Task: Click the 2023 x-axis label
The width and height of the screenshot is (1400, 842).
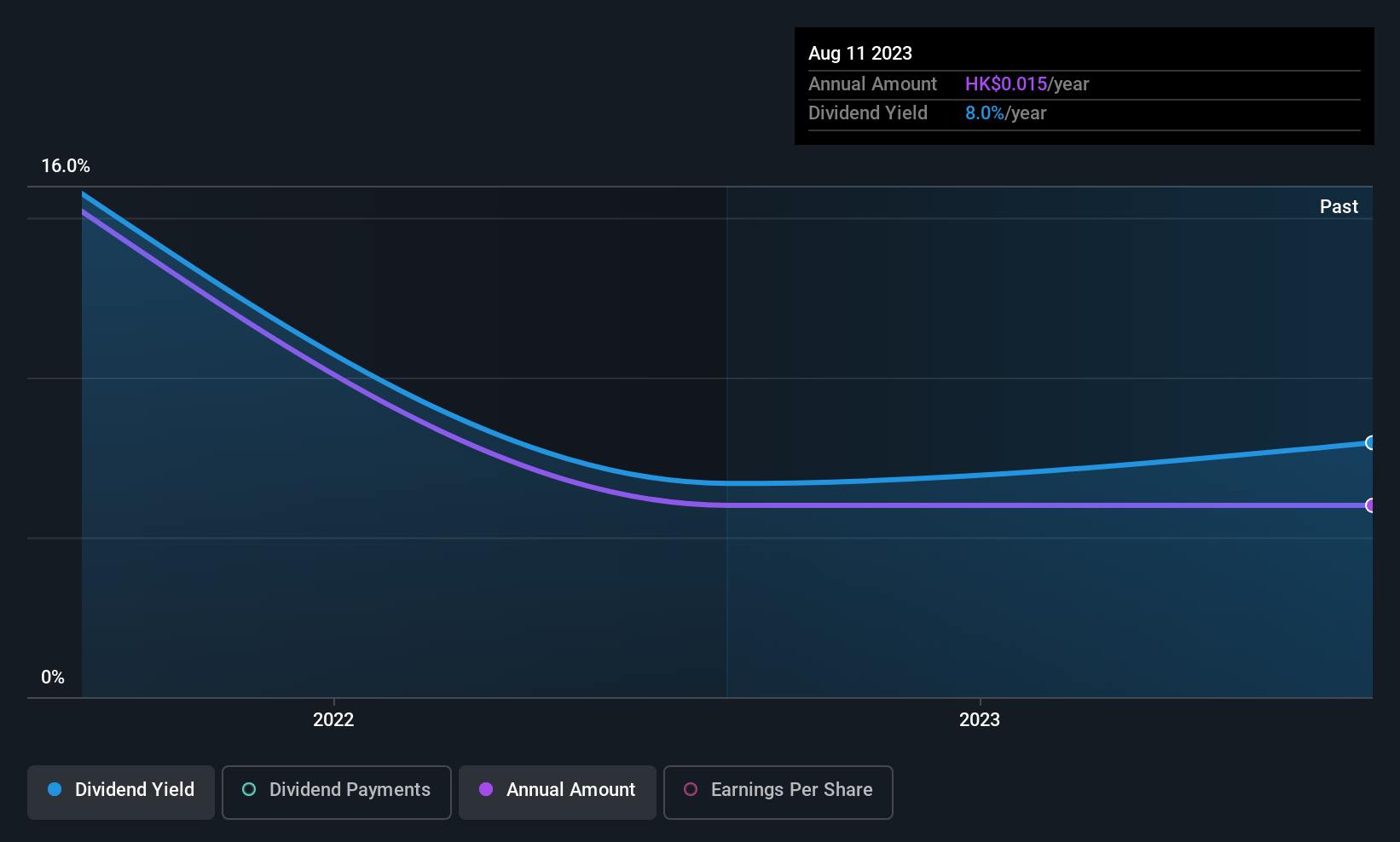Action: coord(980,719)
